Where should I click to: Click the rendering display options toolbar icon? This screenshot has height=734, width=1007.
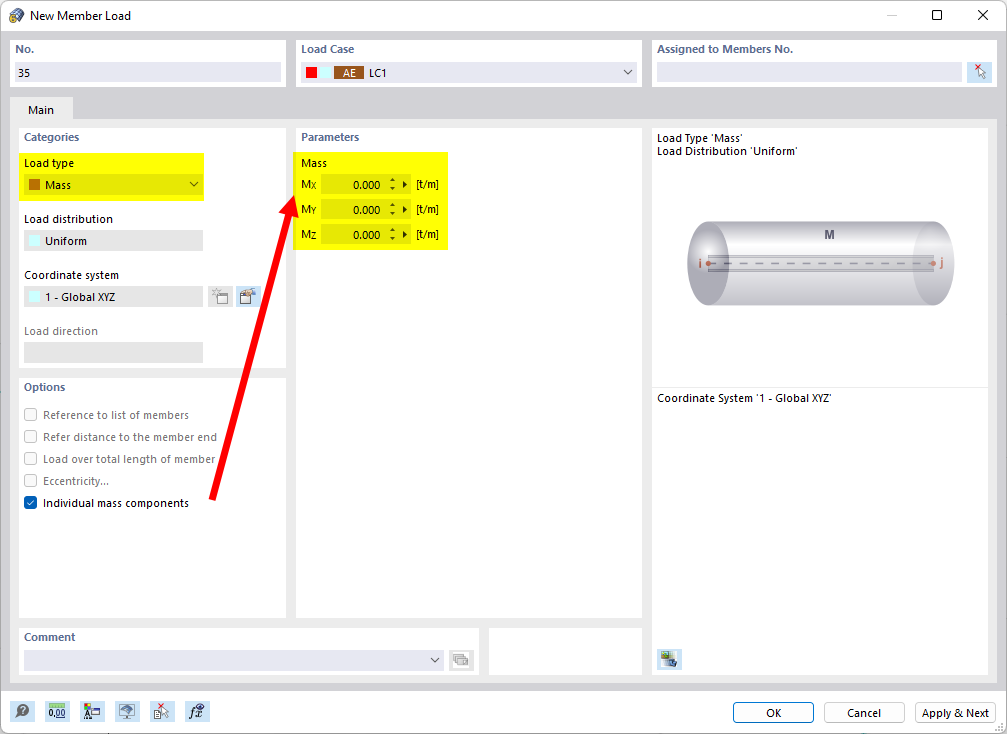pos(127,711)
